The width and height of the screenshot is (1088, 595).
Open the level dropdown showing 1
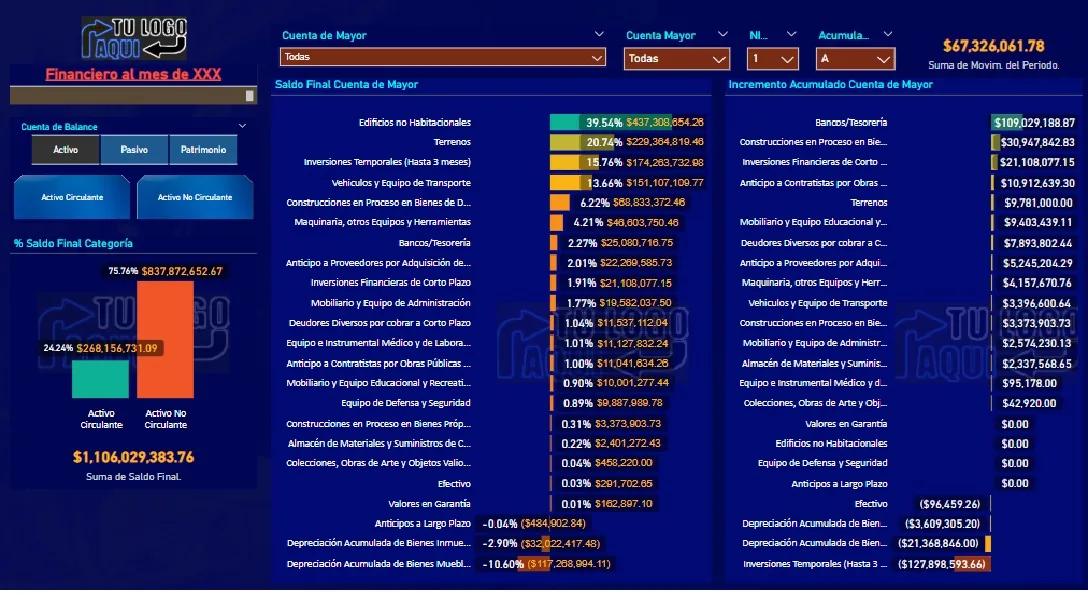pos(772,59)
